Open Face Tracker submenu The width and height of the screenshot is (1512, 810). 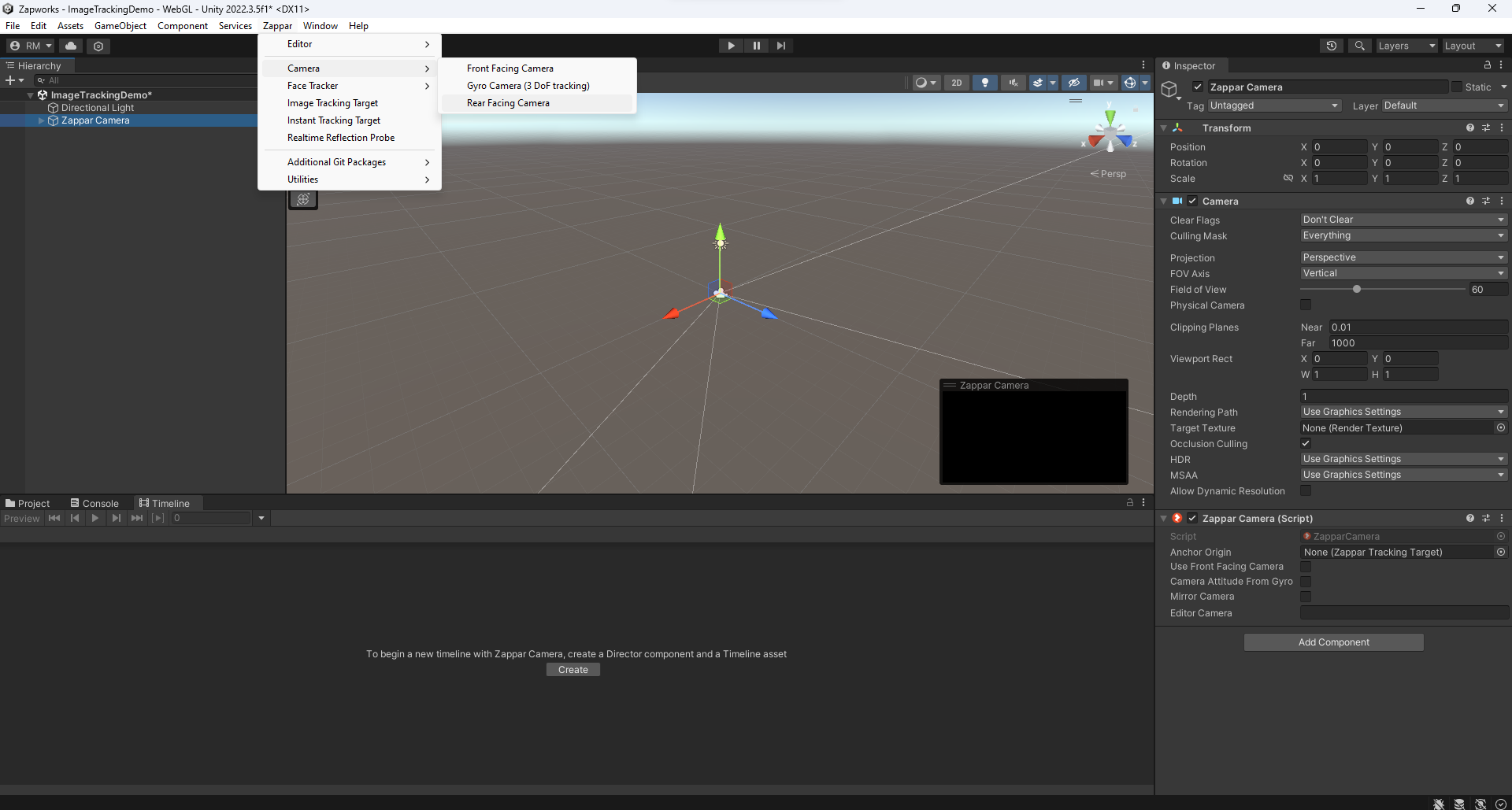pos(350,86)
